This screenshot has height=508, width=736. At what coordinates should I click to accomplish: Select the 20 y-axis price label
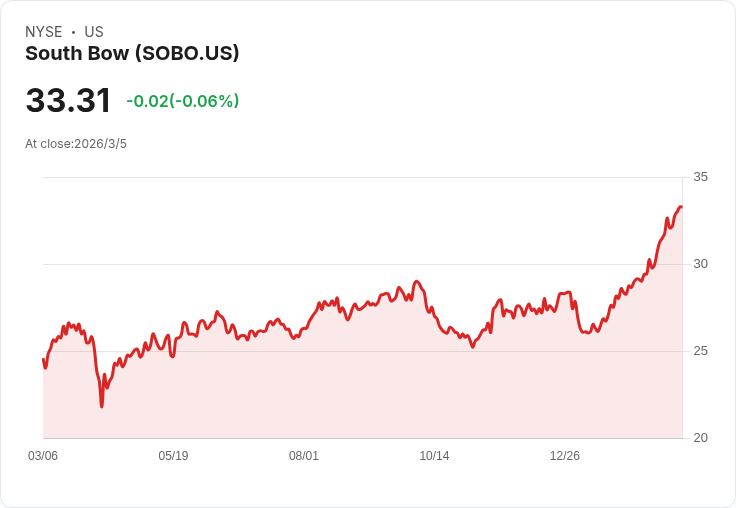click(700, 438)
